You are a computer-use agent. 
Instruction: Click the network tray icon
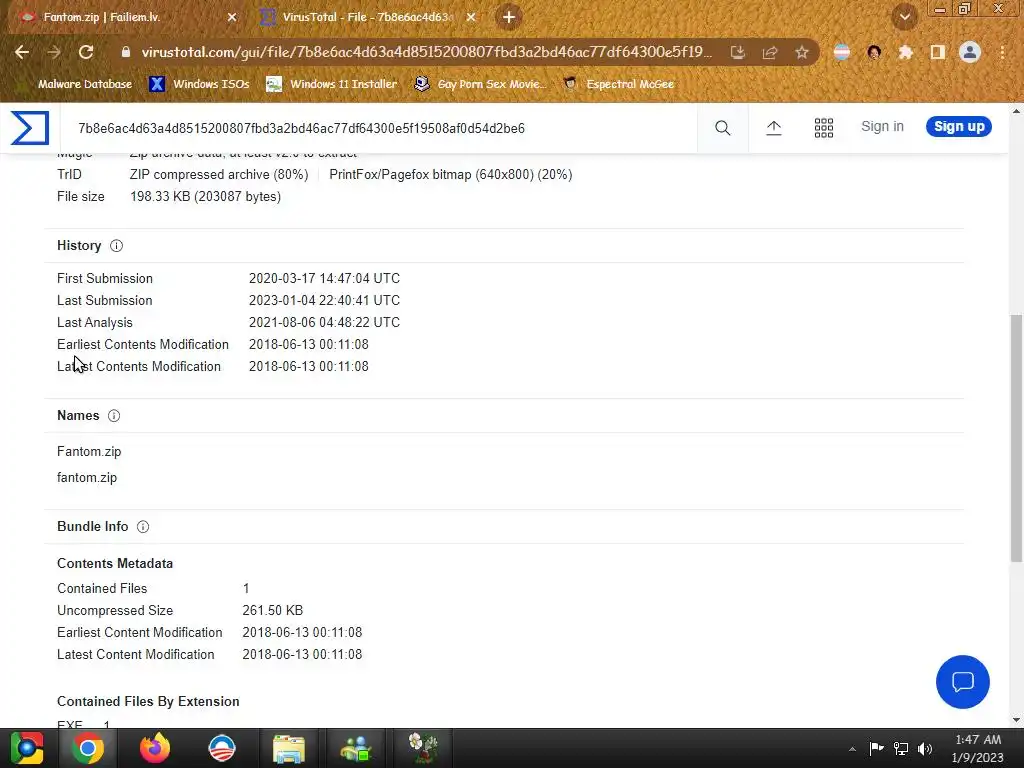pos(901,748)
